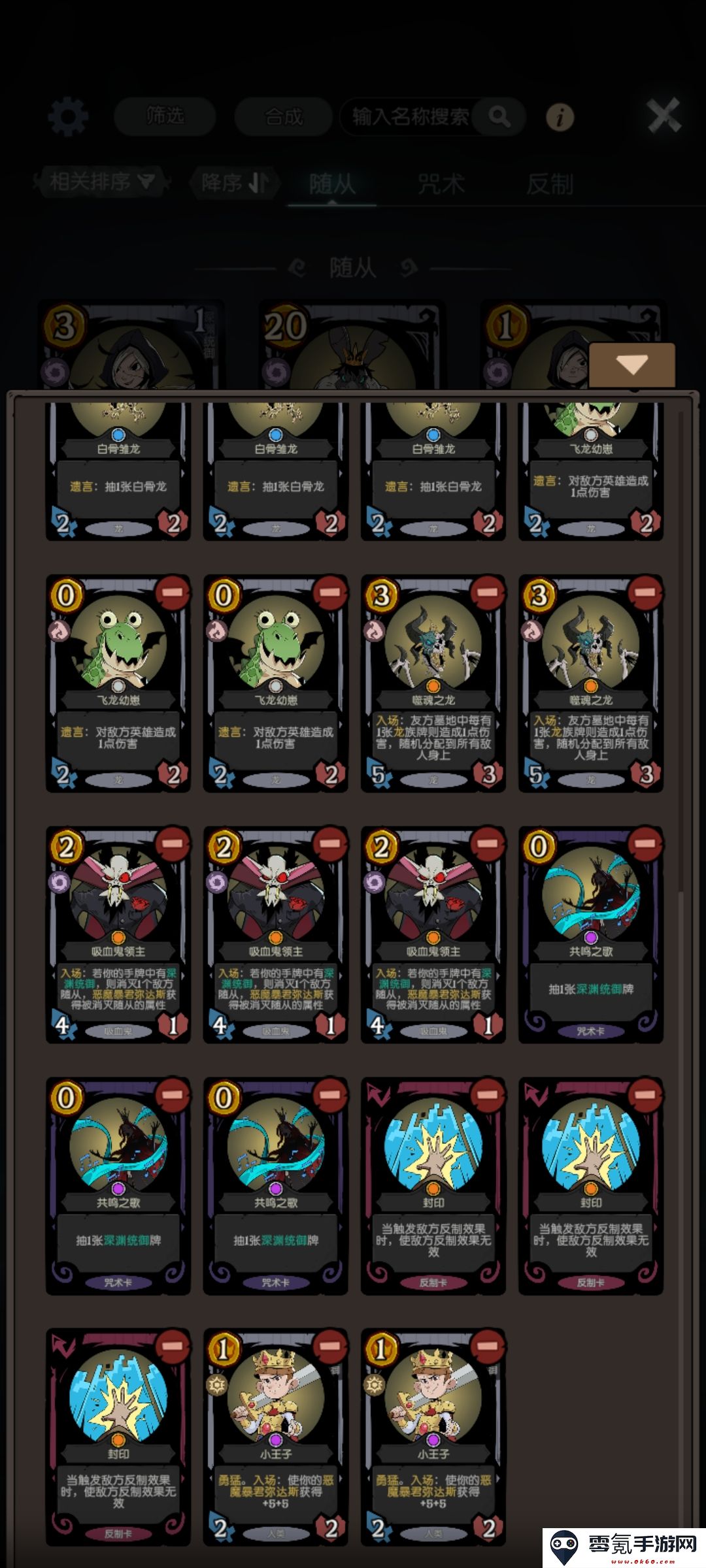706x1568 pixels.
Task: Remove the first 噬魂之龙 card using minus
Action: point(487,593)
